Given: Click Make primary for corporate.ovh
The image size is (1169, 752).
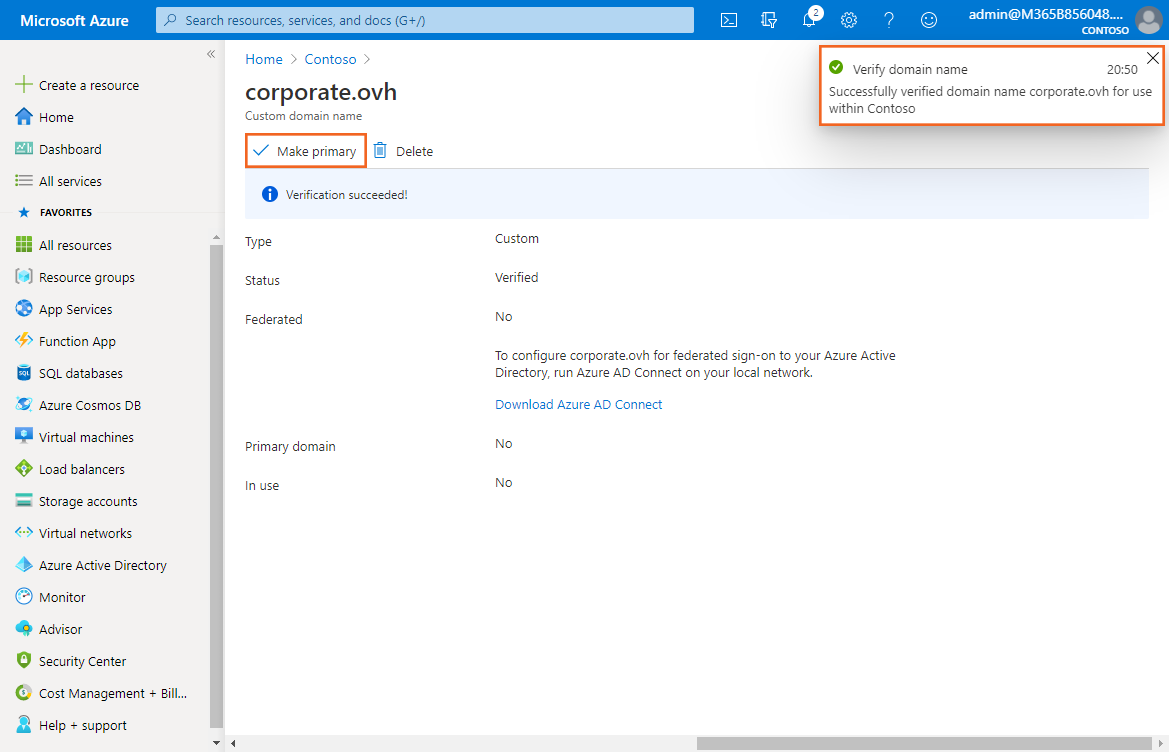Looking at the screenshot, I should click(305, 151).
